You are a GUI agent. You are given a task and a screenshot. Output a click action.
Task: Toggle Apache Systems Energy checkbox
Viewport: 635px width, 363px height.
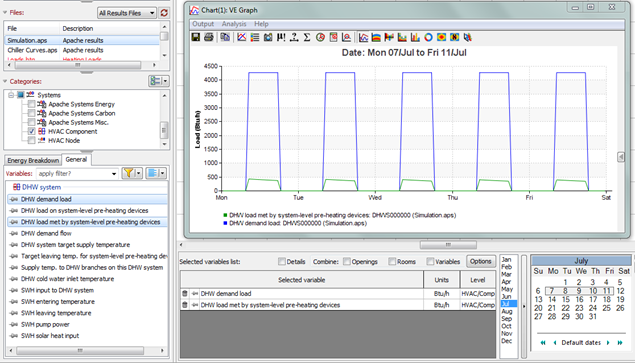click(31, 104)
